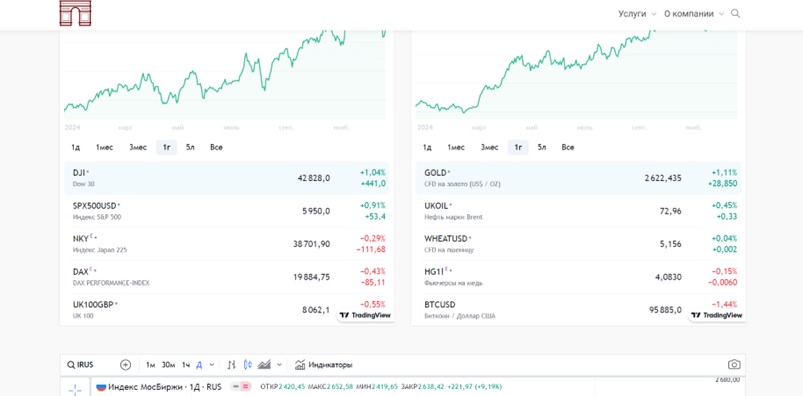Open the SPX500USD index row
Screen dimensions: 803x396
227,211
